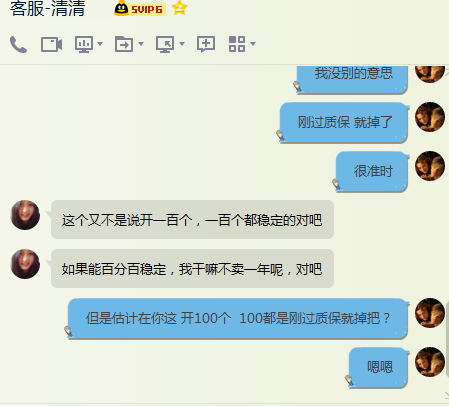Expand dropdown arrow beside remote desktop icon
The image size is (449, 406).
pyautogui.click(x=182, y=44)
